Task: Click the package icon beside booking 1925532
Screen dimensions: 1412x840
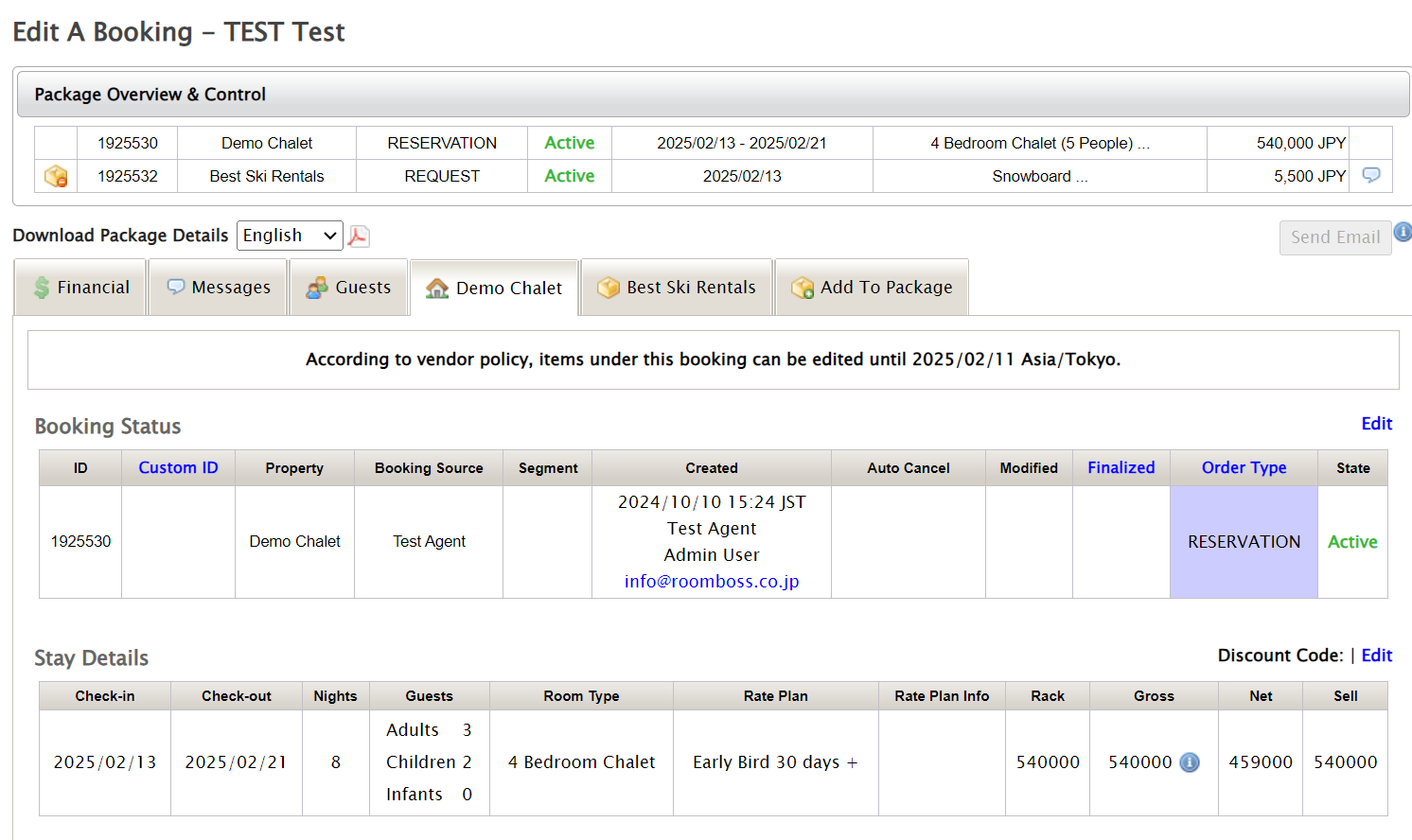Action: pos(56,176)
